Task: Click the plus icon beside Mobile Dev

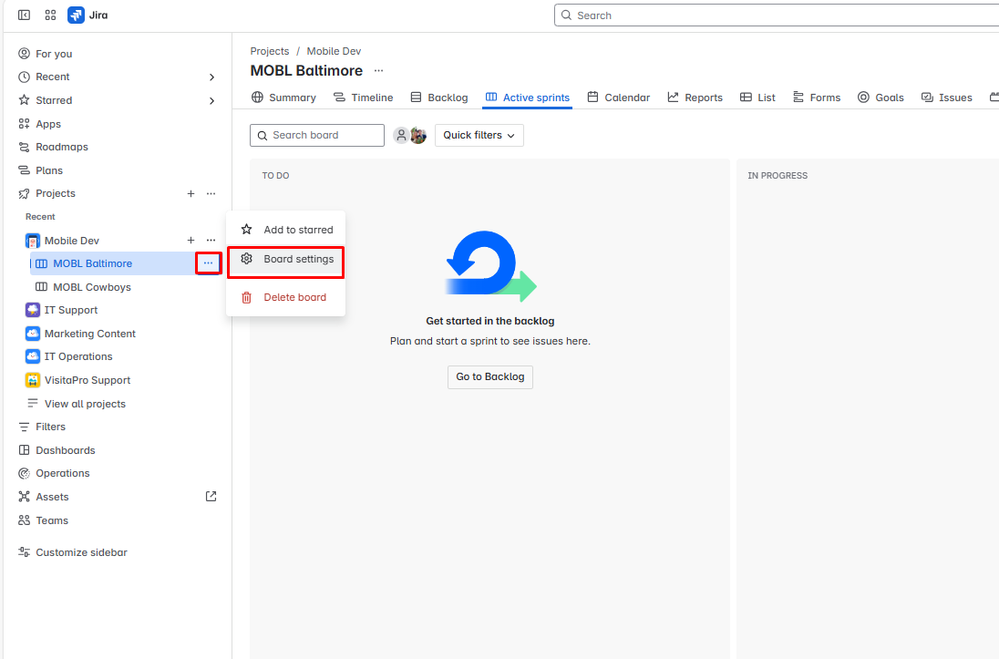Action: pos(190,240)
